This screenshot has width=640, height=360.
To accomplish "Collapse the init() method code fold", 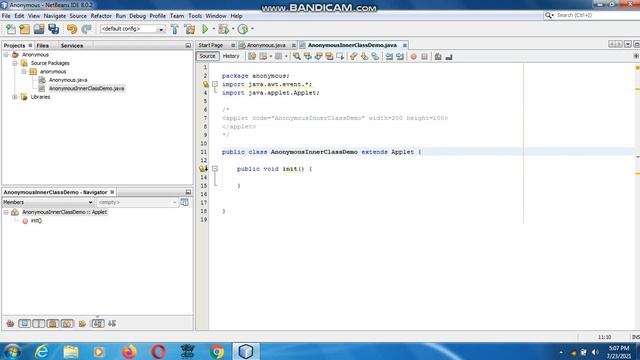I will pyautogui.click(x=215, y=169).
